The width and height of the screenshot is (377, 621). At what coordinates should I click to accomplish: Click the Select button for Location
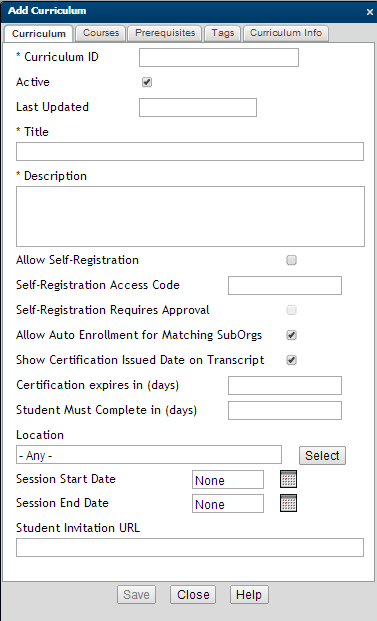322,455
